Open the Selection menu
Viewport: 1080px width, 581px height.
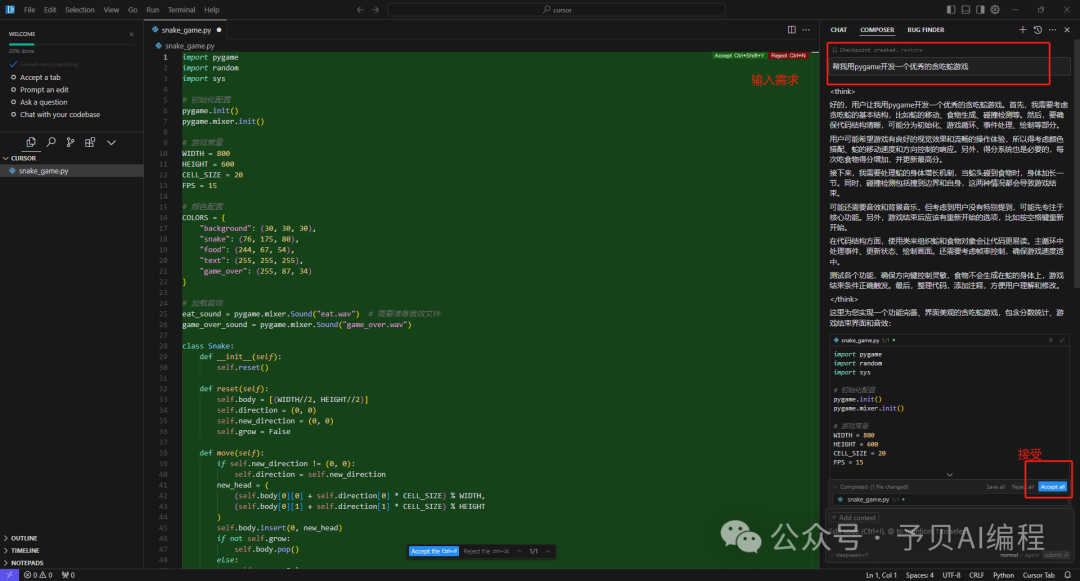[80, 10]
